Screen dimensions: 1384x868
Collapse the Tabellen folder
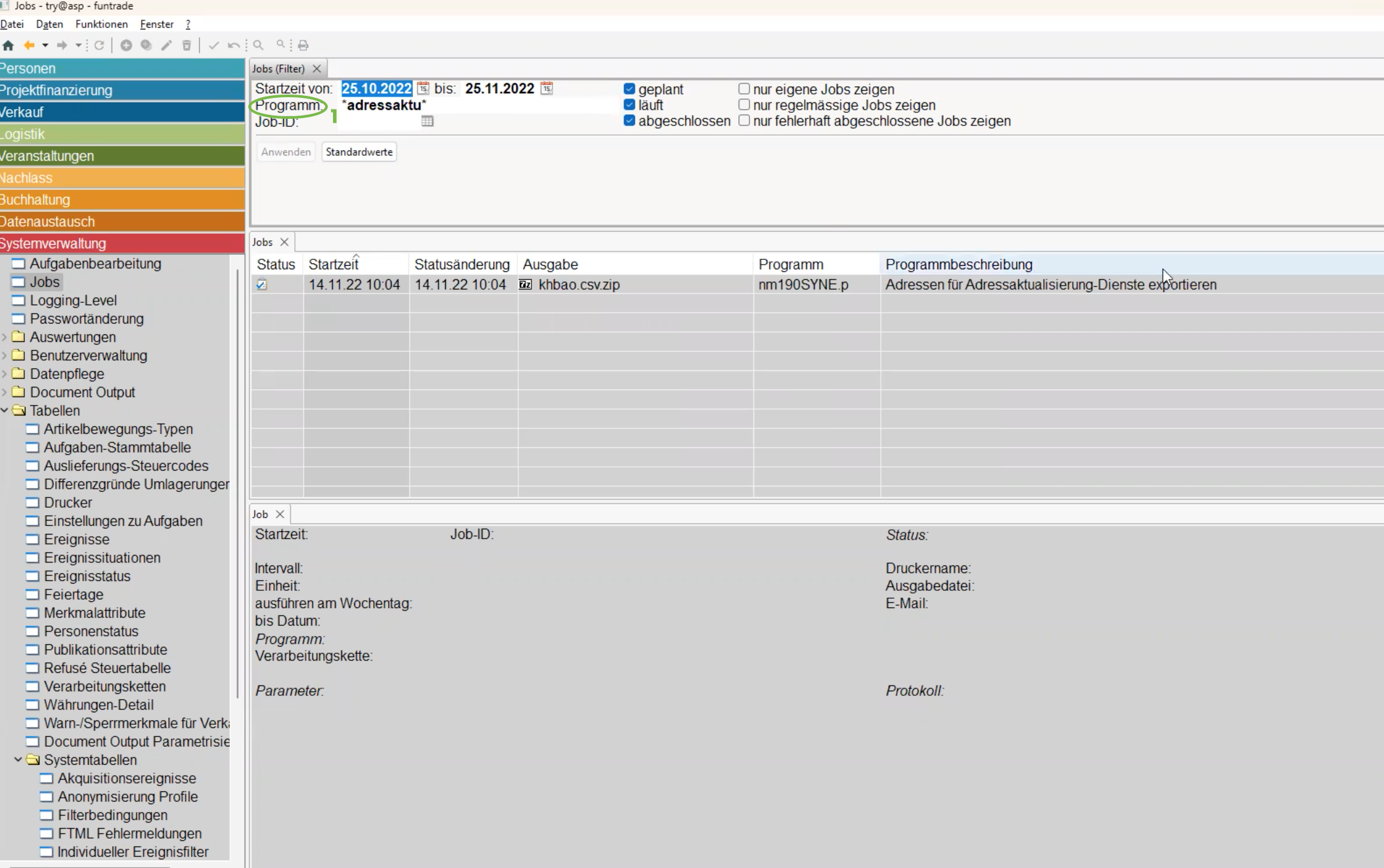(5, 410)
